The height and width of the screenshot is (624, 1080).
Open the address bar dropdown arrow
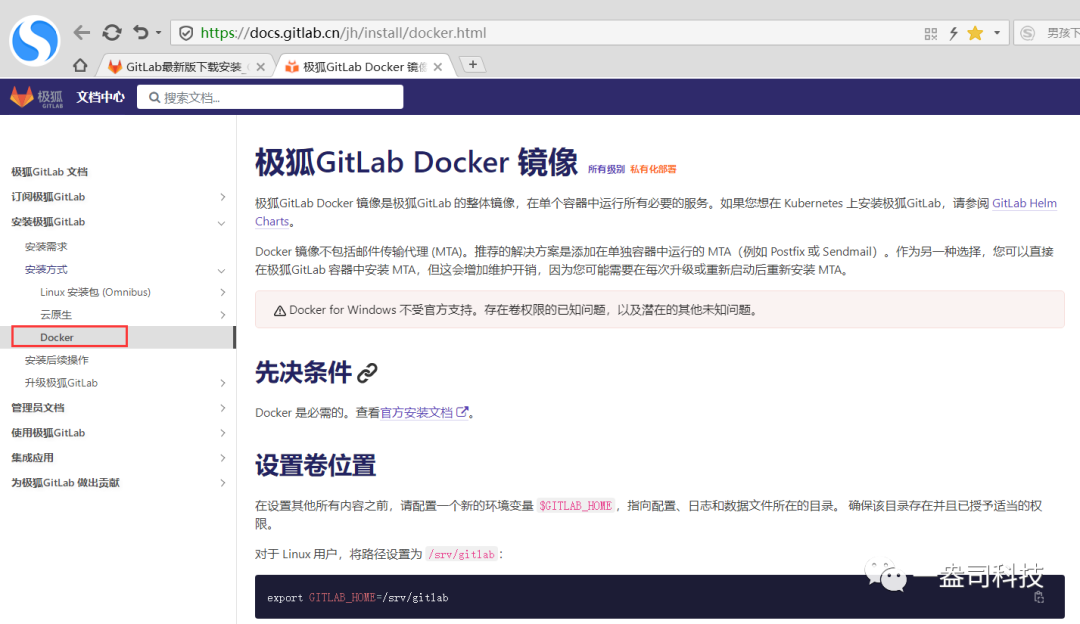coord(997,32)
